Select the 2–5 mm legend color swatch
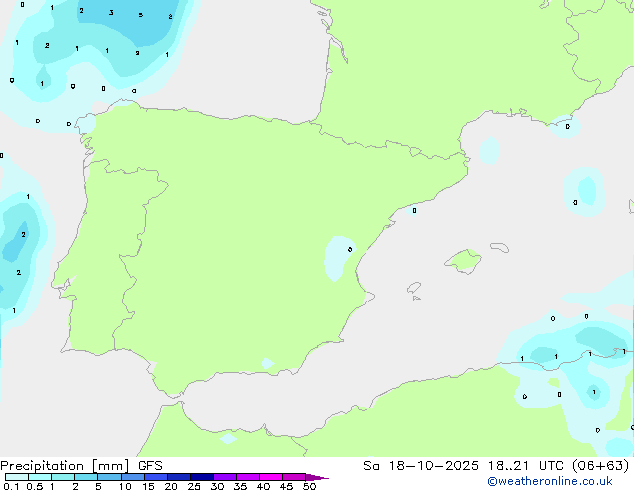 click(x=86, y=477)
